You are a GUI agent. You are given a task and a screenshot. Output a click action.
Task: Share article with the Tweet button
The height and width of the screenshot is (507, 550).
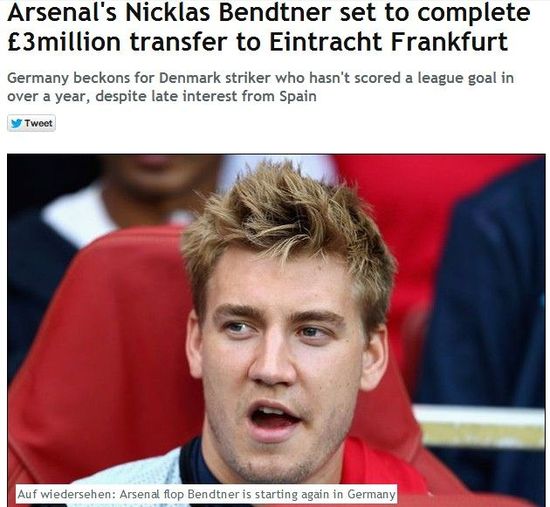[x=31, y=123]
